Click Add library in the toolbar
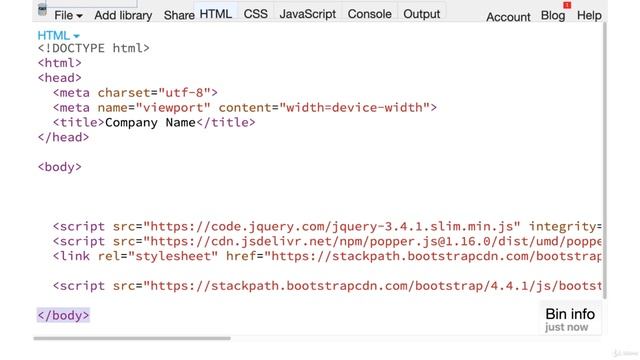The width and height of the screenshot is (640, 360). coord(123,16)
